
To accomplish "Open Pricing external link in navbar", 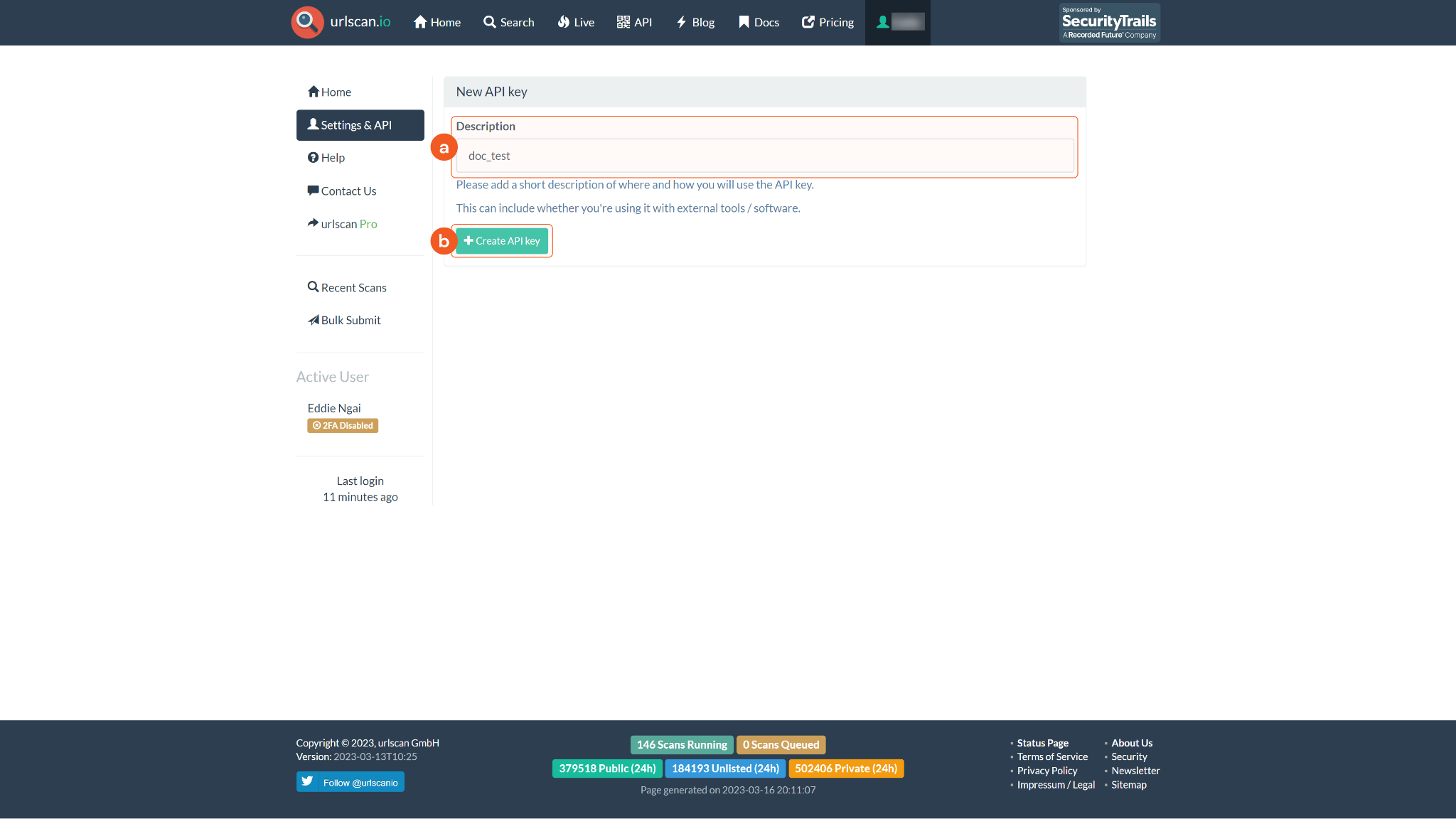I will [x=828, y=22].
